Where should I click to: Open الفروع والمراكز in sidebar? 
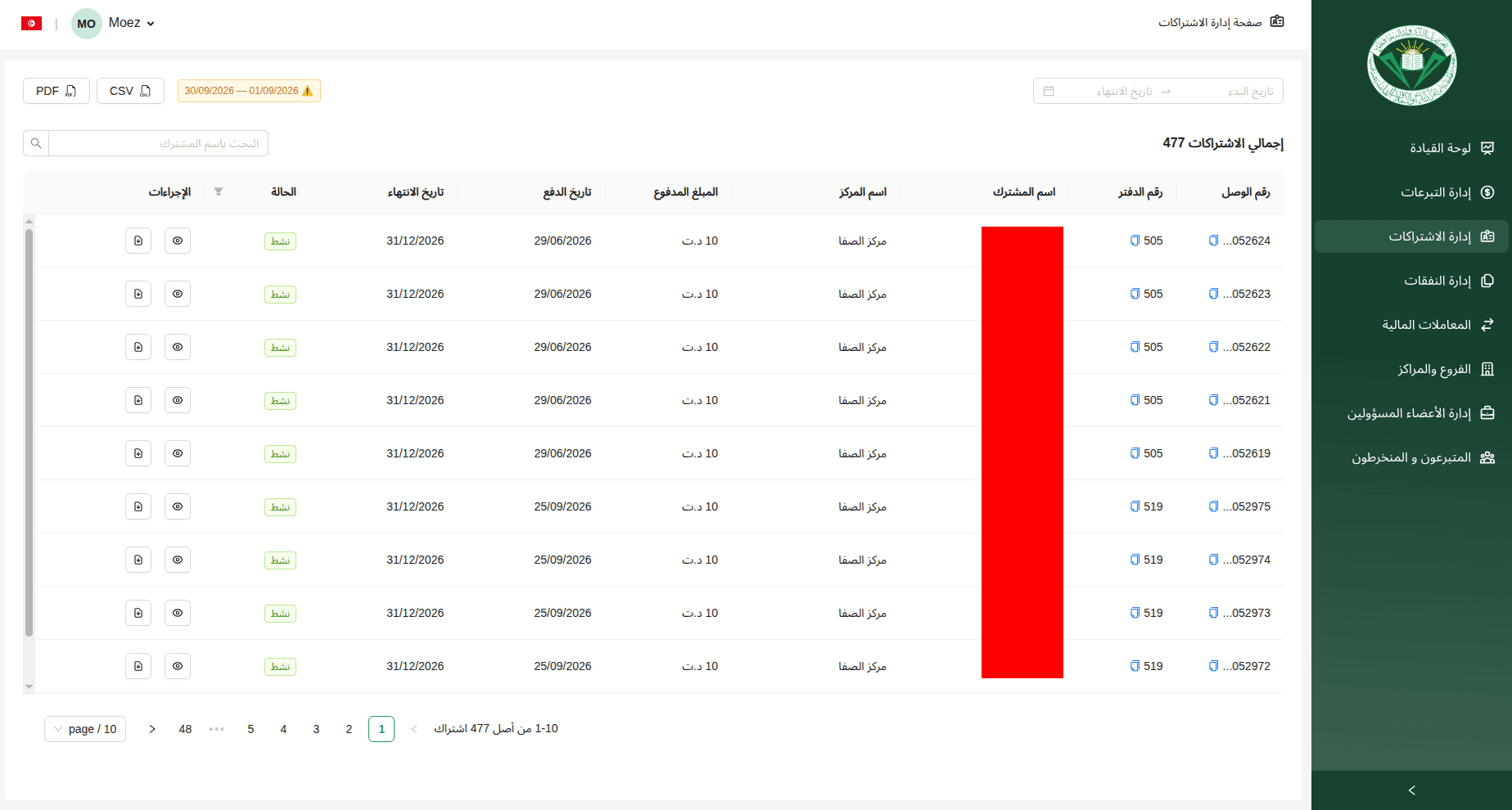tap(1411, 369)
